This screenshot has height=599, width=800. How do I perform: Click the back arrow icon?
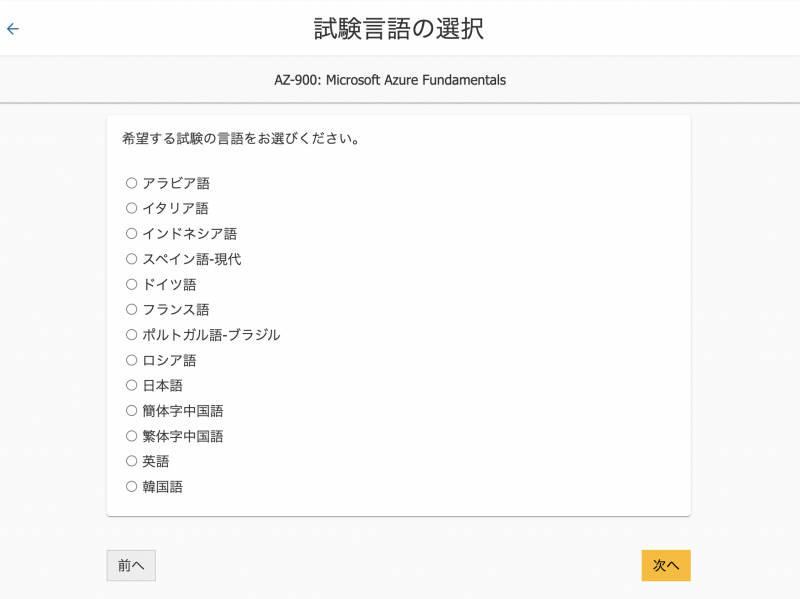click(x=13, y=29)
